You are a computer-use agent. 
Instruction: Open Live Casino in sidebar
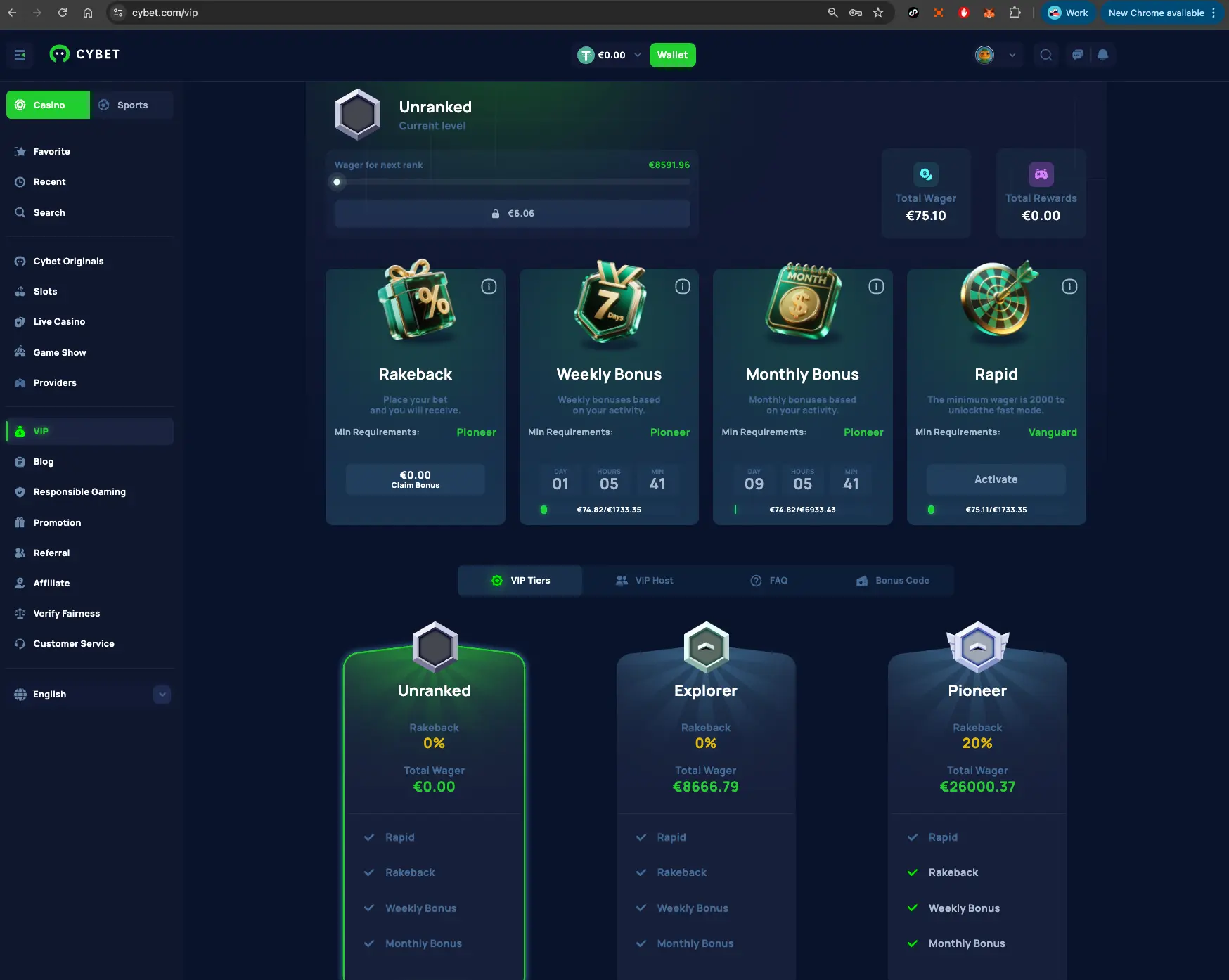[x=90, y=321]
